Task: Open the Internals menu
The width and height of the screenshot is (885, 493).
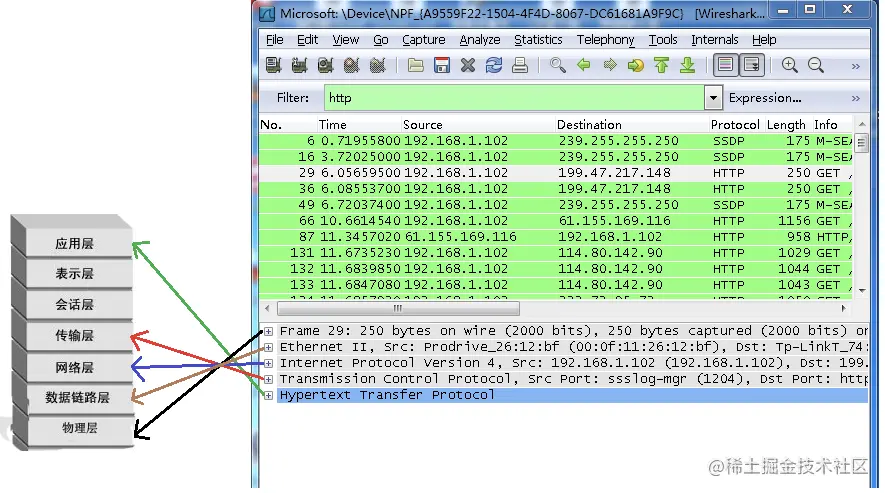Action: (715, 40)
